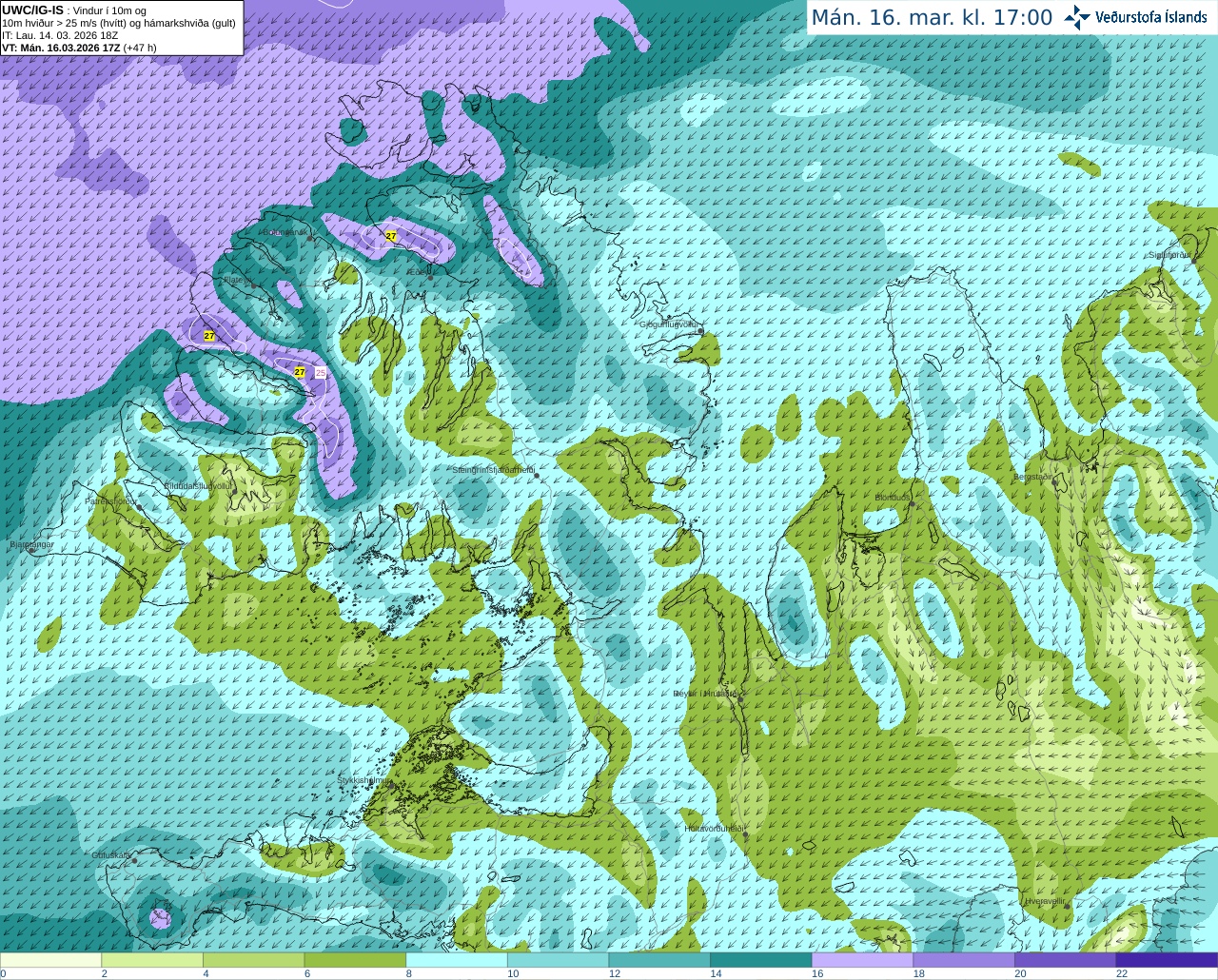Select the Gufuskálar station dot
This screenshot has width=1218, height=980.
pyautogui.click(x=134, y=861)
